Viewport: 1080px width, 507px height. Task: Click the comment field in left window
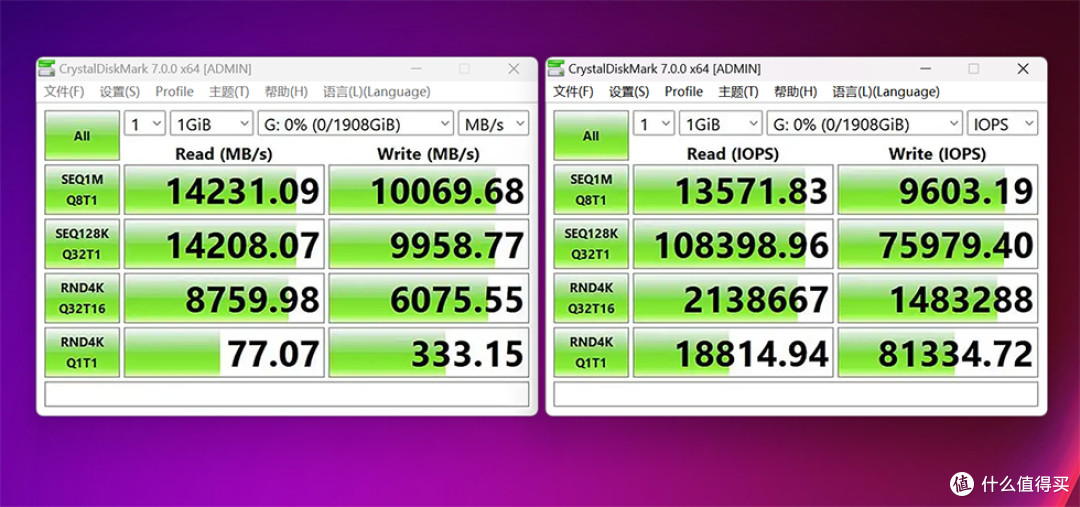tap(287, 394)
